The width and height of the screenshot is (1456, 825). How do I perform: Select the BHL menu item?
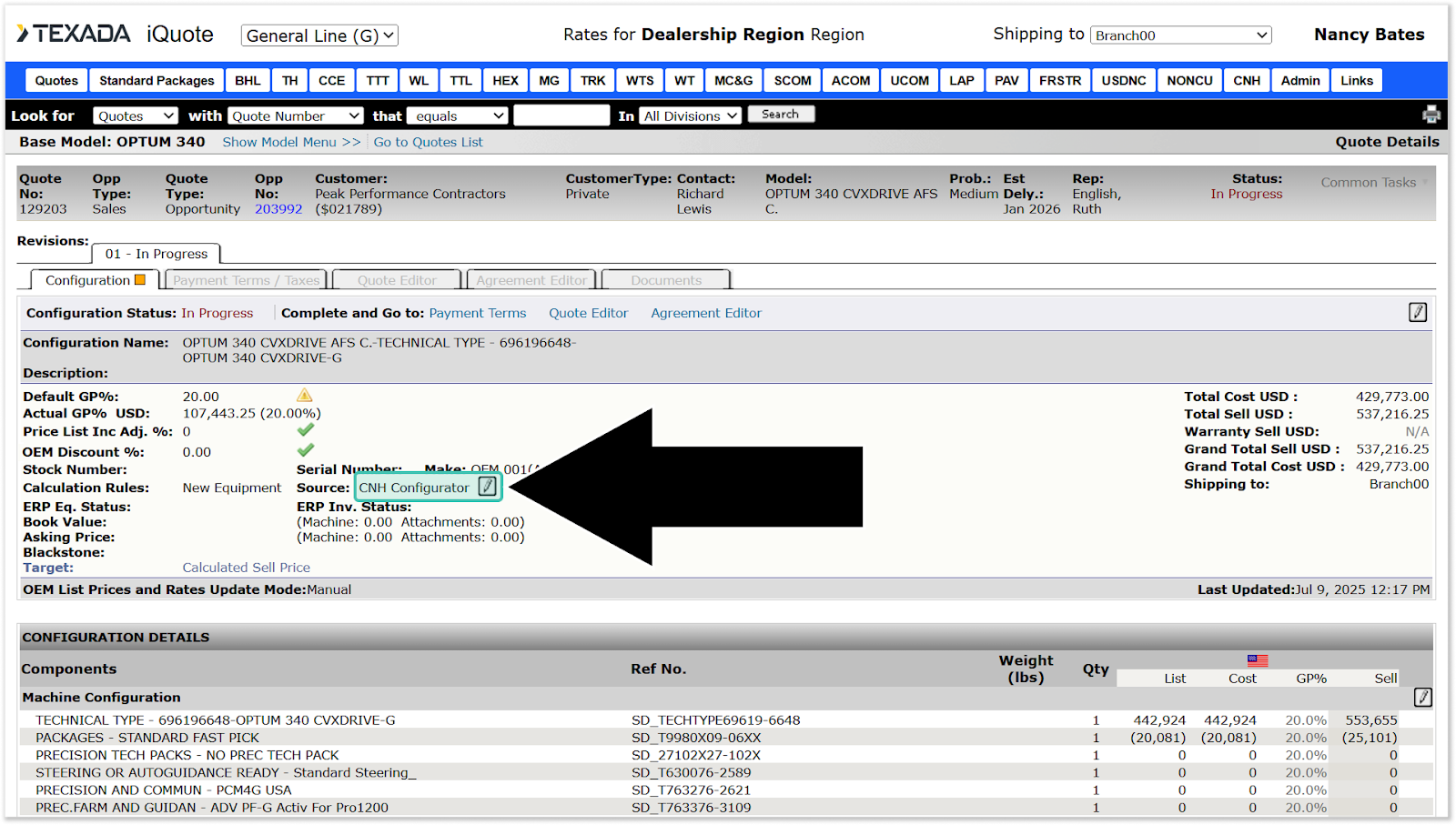[x=248, y=80]
